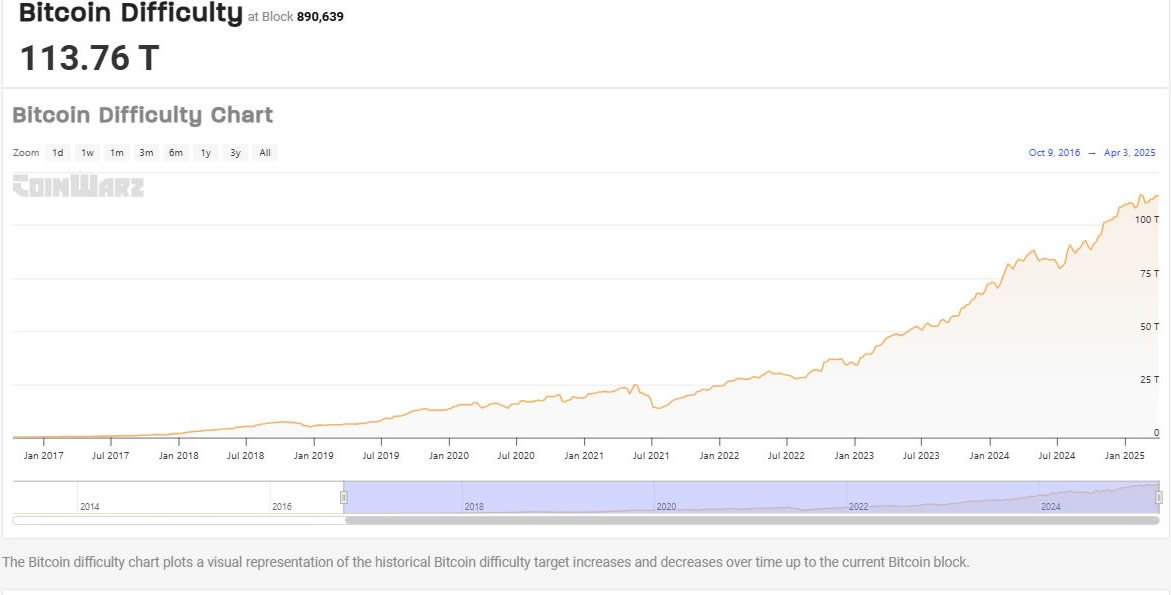1171x595 pixels.
Task: Set chart zoom to 1d
Action: tap(58, 153)
